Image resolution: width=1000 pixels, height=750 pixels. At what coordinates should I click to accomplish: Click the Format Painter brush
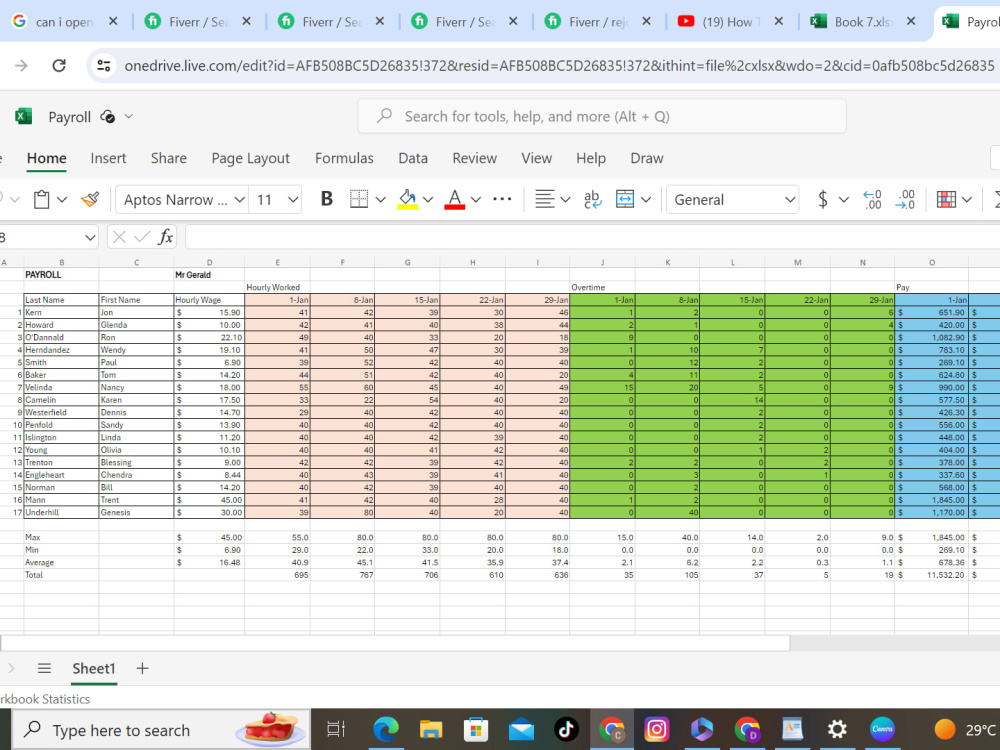91,200
